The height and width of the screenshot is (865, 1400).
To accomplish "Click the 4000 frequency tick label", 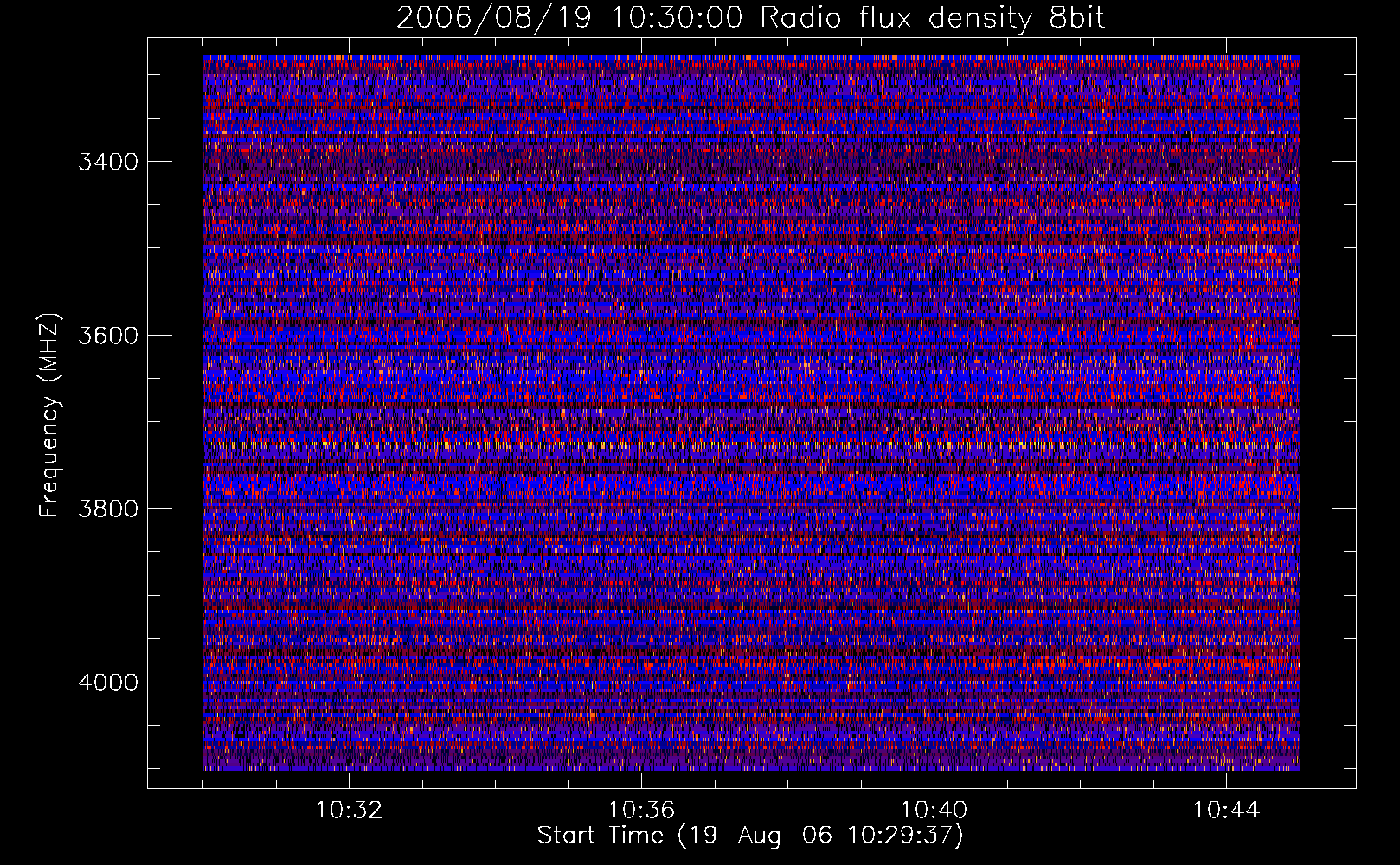I will pos(108,682).
